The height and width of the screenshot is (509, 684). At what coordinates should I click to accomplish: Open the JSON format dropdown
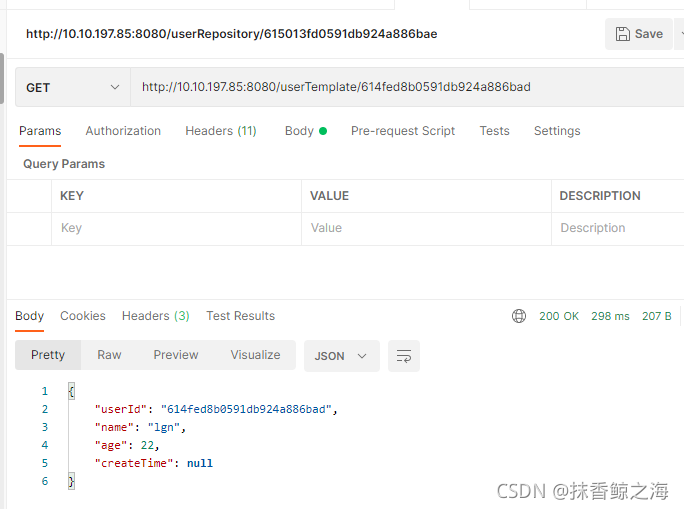342,356
